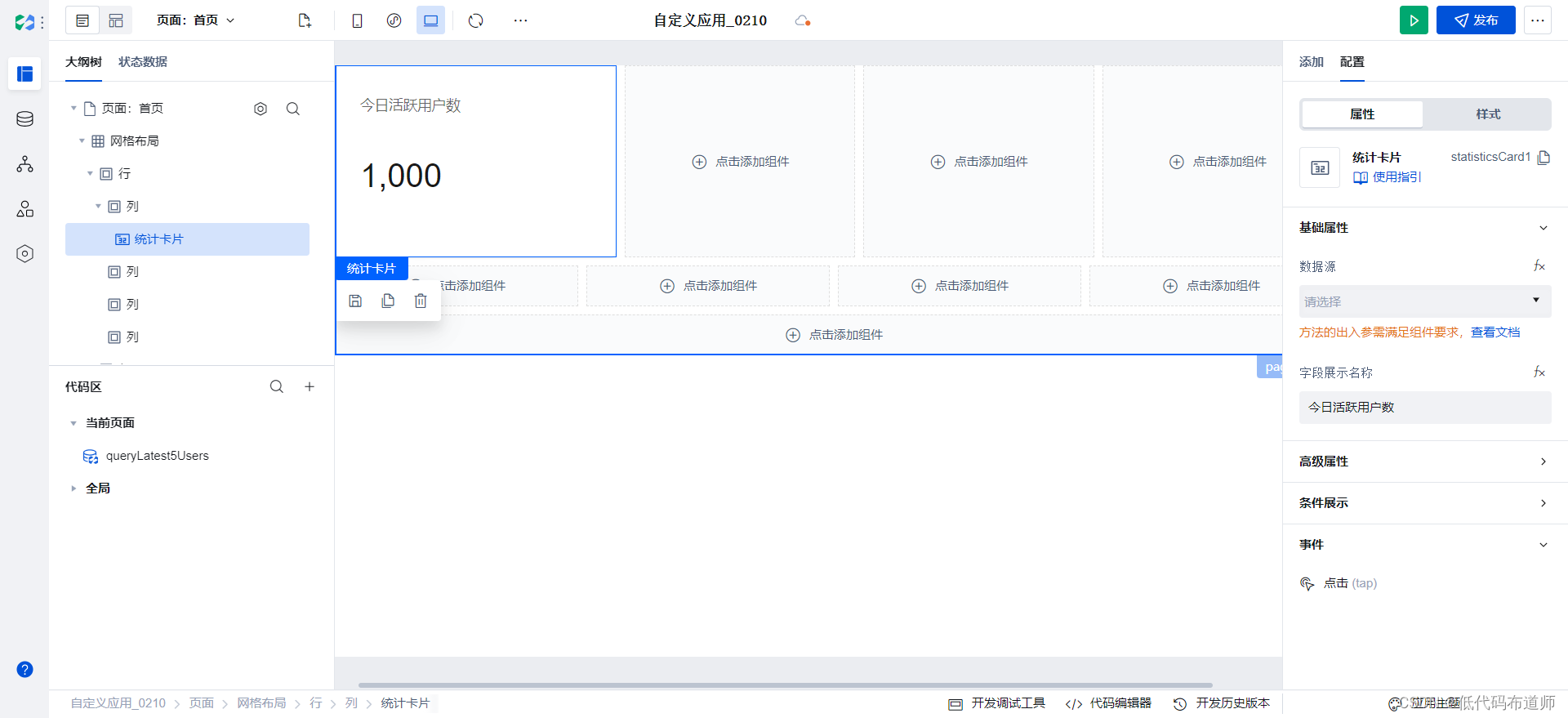Duplicate the 统计卡片 component with copy icon
Viewport: 1568px width, 718px height.
pyautogui.click(x=388, y=301)
